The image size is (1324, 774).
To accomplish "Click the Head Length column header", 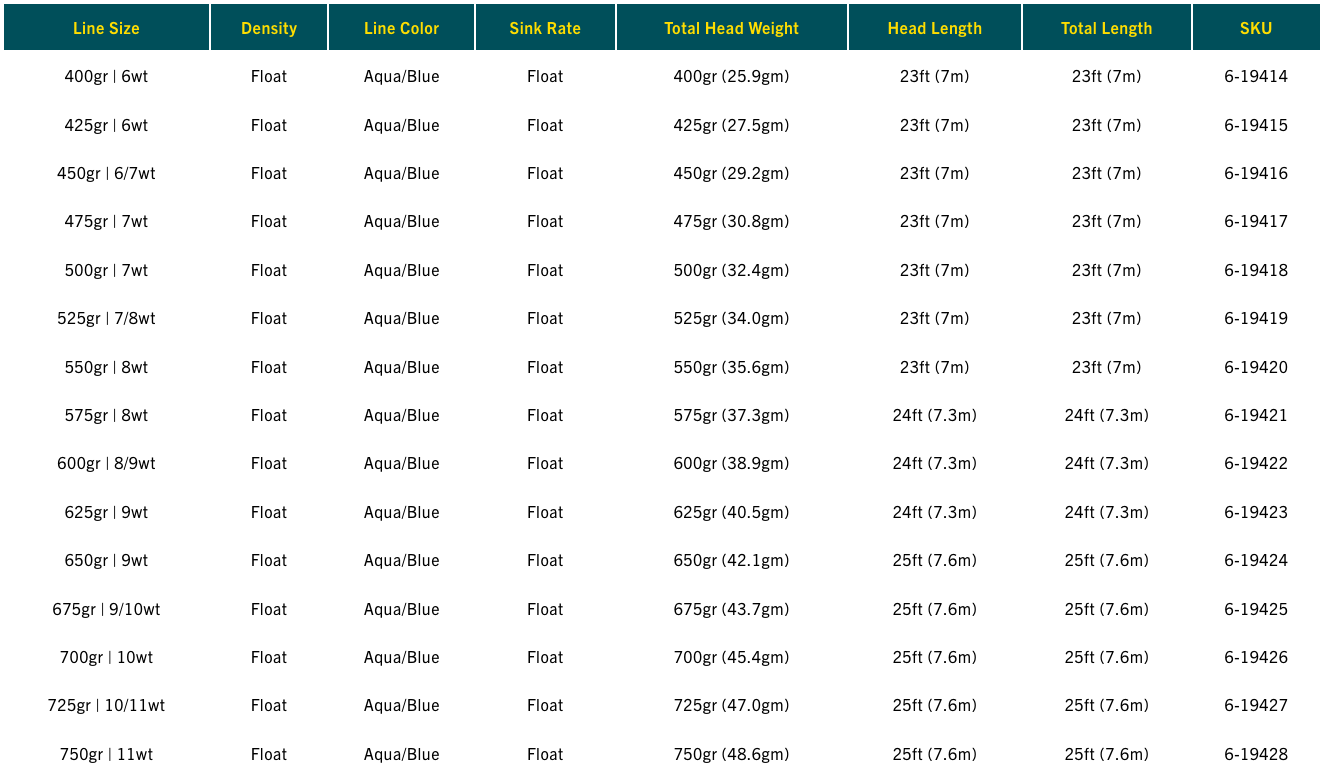I will (934, 28).
